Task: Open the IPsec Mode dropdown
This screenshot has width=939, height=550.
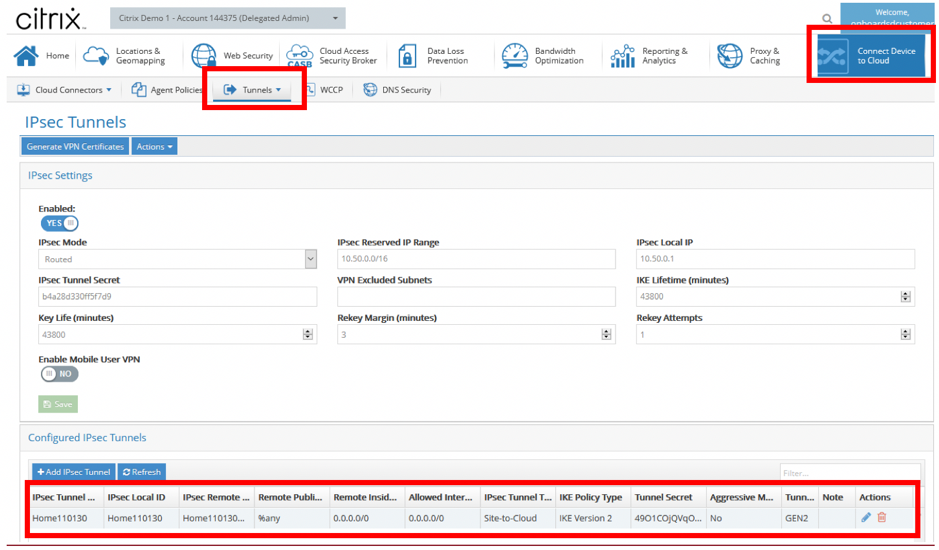Action: (x=177, y=259)
